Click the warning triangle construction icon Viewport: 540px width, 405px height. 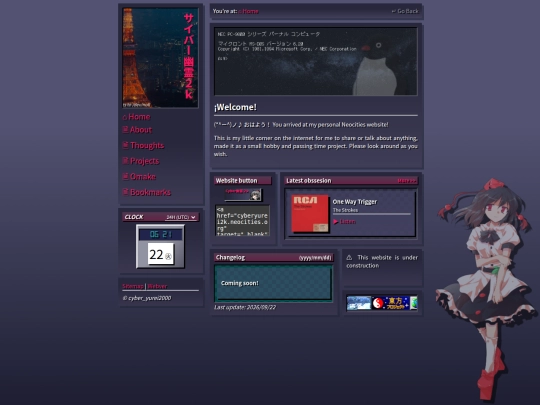[349, 258]
